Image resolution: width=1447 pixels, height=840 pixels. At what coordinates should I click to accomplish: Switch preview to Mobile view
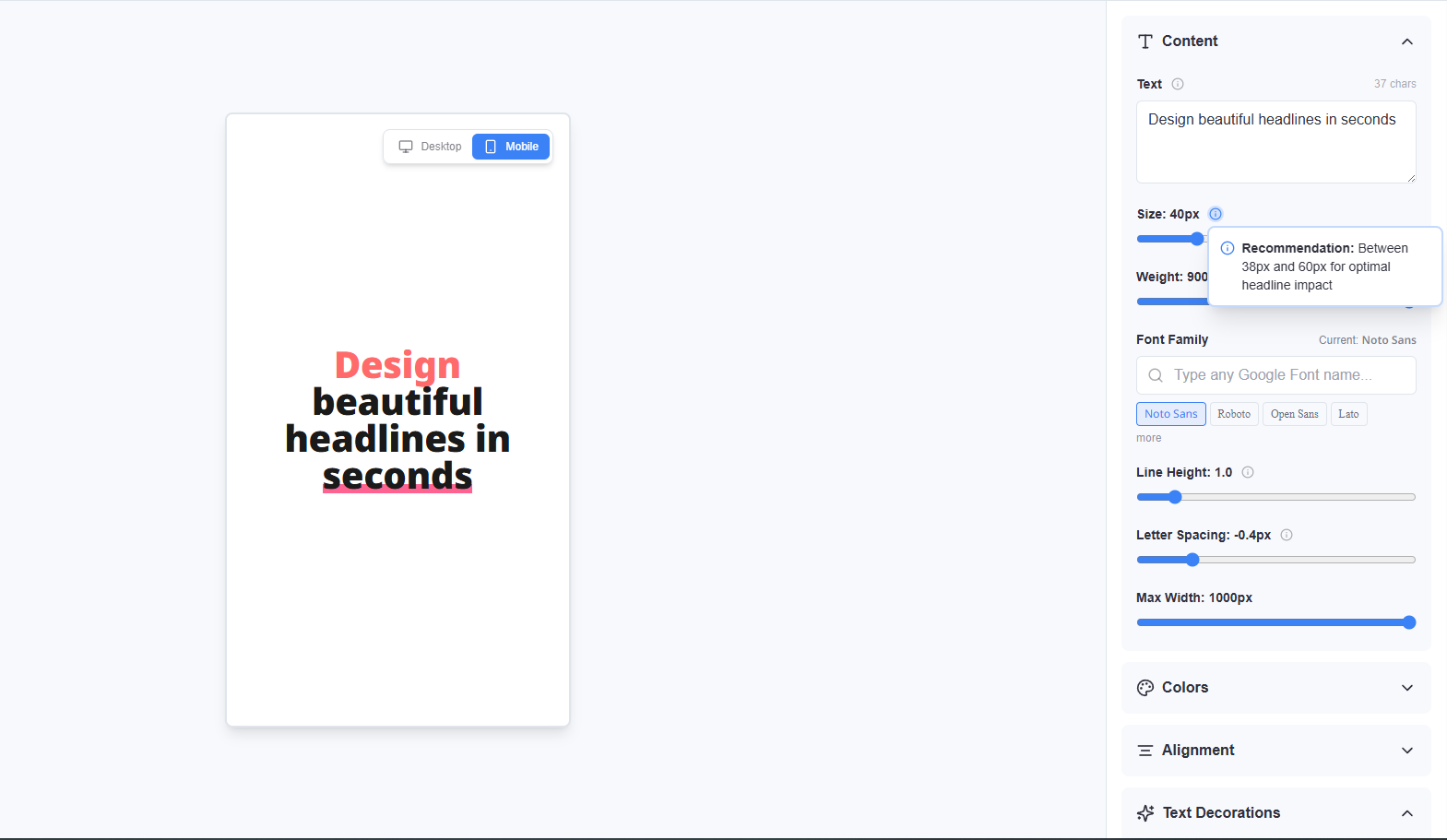(x=511, y=147)
